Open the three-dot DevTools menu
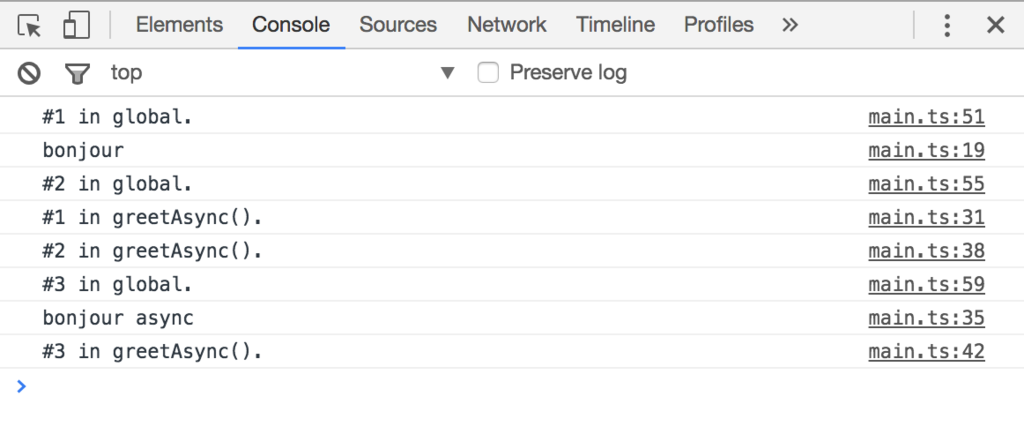 pyautogui.click(x=947, y=25)
